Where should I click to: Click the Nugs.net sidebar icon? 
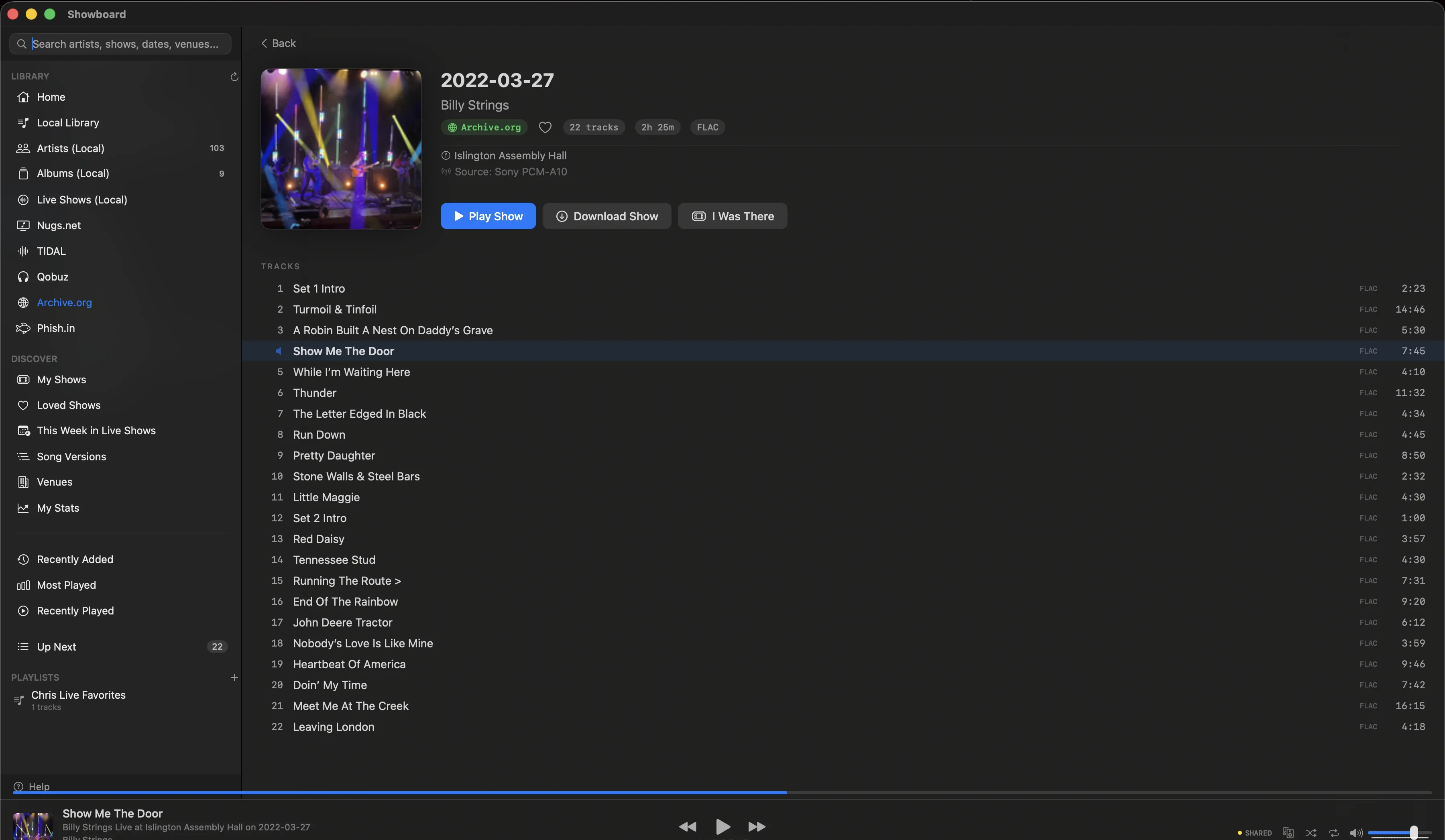(x=23, y=225)
